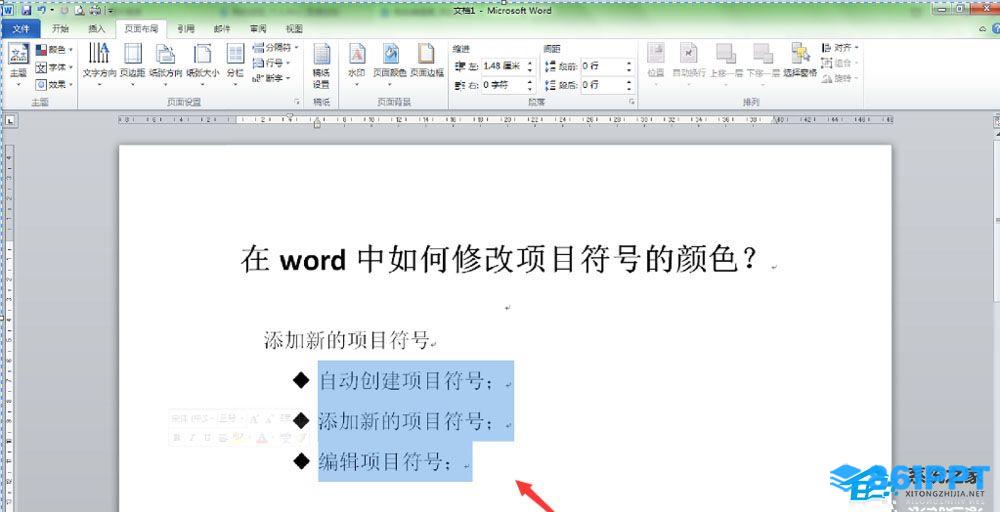Click the 段后 (spacing after) stepper arrows
This screenshot has height=512, width=1000.
pyautogui.click(x=629, y=85)
